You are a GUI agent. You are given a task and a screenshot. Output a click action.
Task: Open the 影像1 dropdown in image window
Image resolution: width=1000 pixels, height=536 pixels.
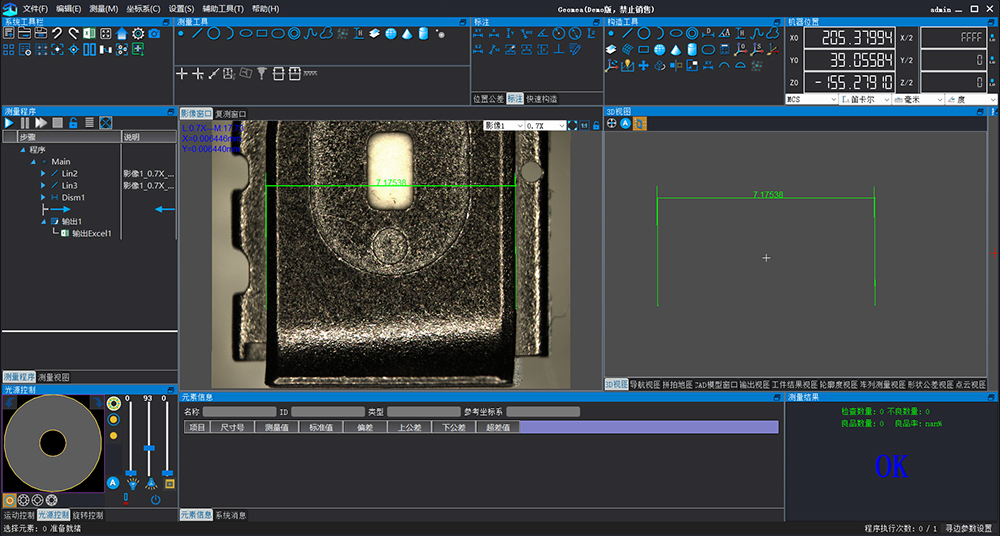(504, 126)
